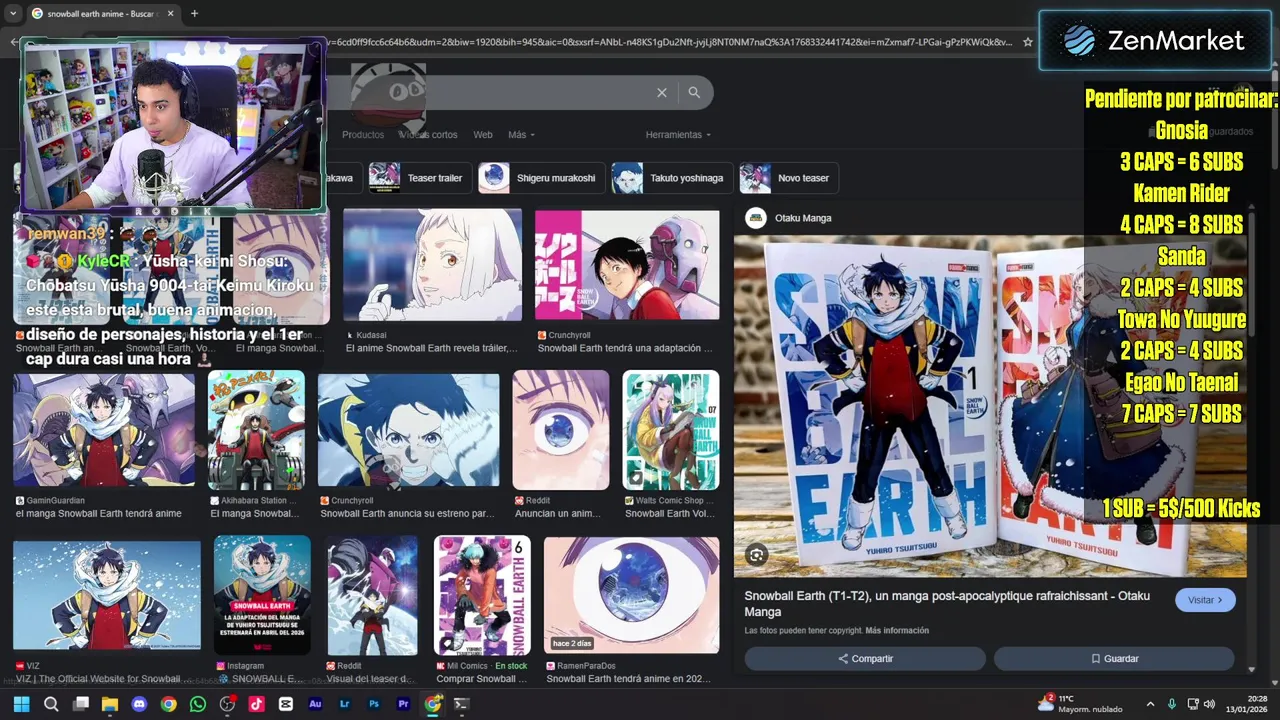Open Windows Start menu

[21, 704]
